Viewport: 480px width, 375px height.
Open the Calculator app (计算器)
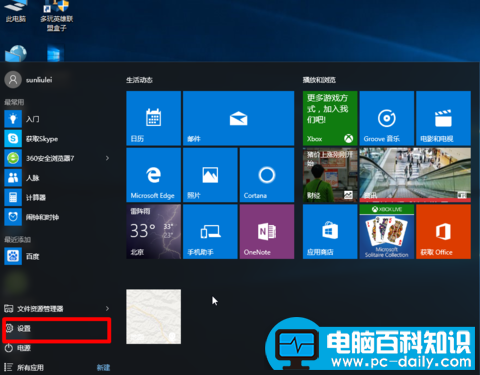(x=57, y=197)
